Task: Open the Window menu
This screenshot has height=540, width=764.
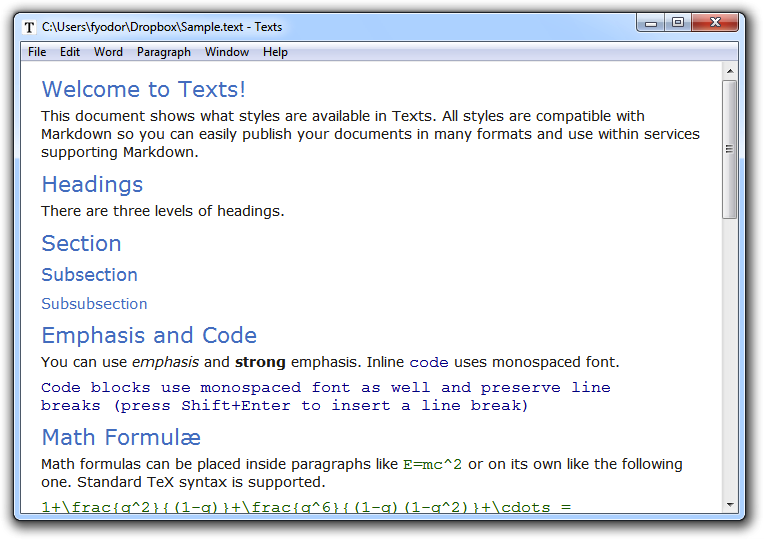Action: click(x=227, y=52)
